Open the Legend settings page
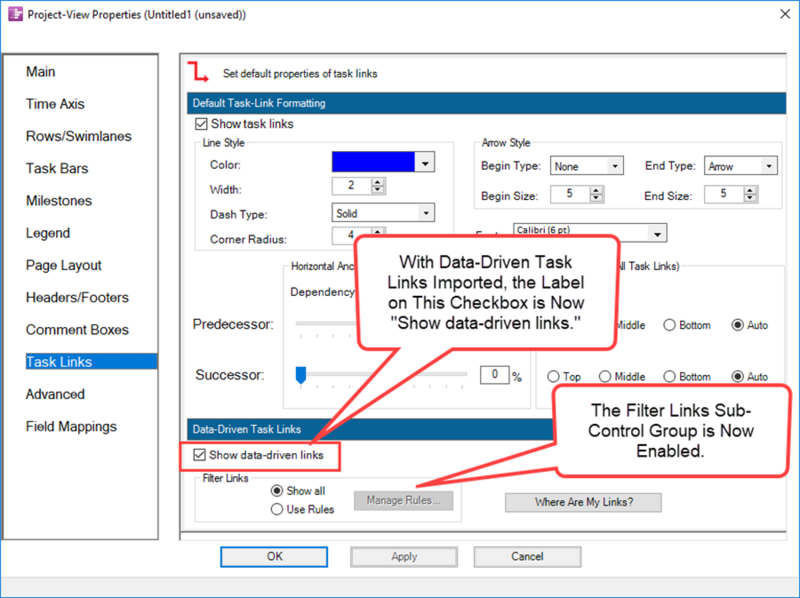 click(48, 233)
